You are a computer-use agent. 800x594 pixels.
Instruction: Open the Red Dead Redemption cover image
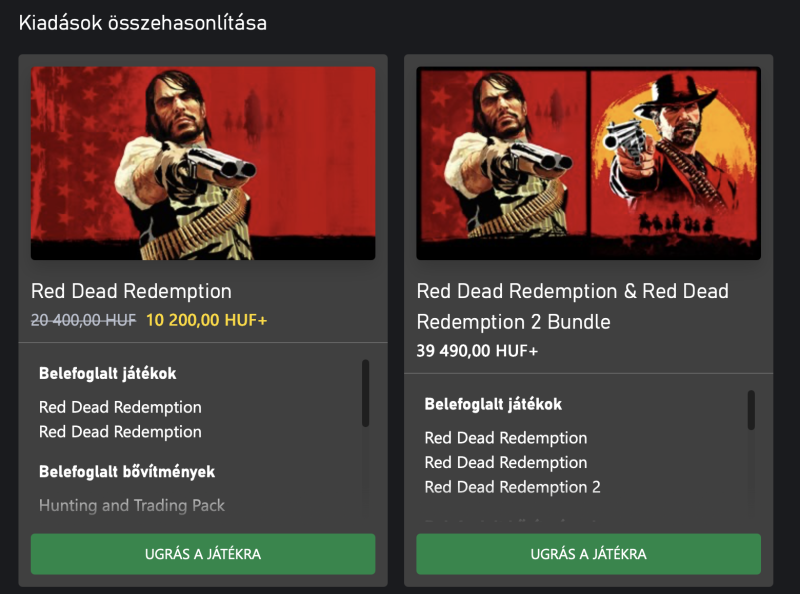[x=203, y=163]
